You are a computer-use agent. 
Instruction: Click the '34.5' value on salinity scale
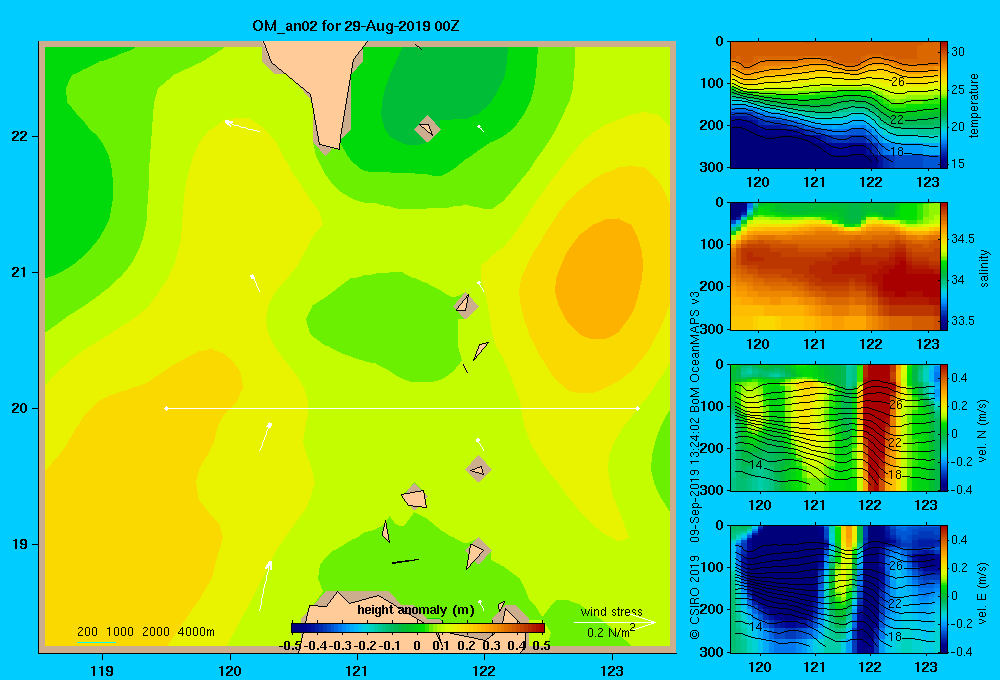(x=963, y=239)
